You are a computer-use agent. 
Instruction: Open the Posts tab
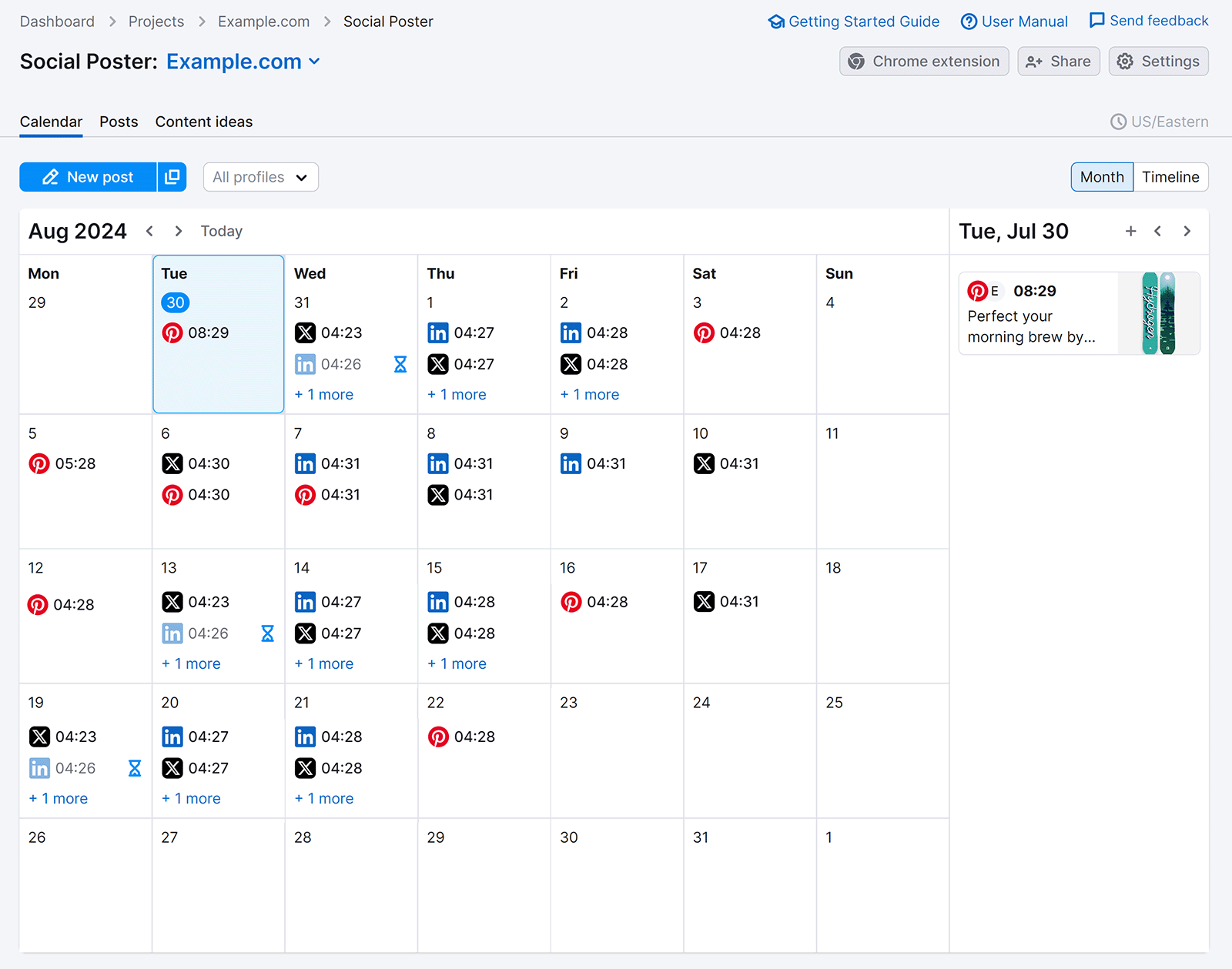[119, 122]
